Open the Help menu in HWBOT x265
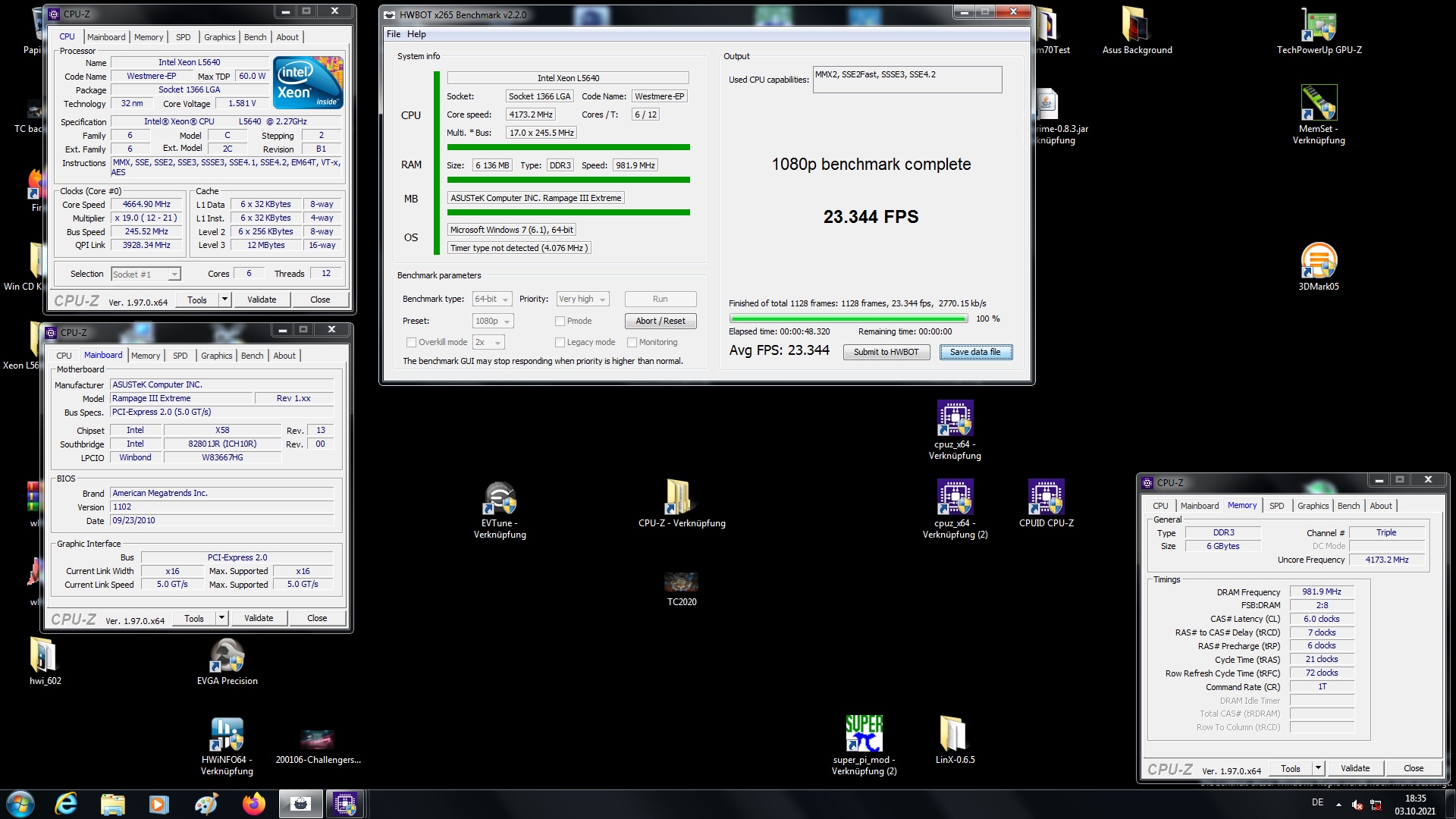The height and width of the screenshot is (819, 1456). (x=416, y=34)
